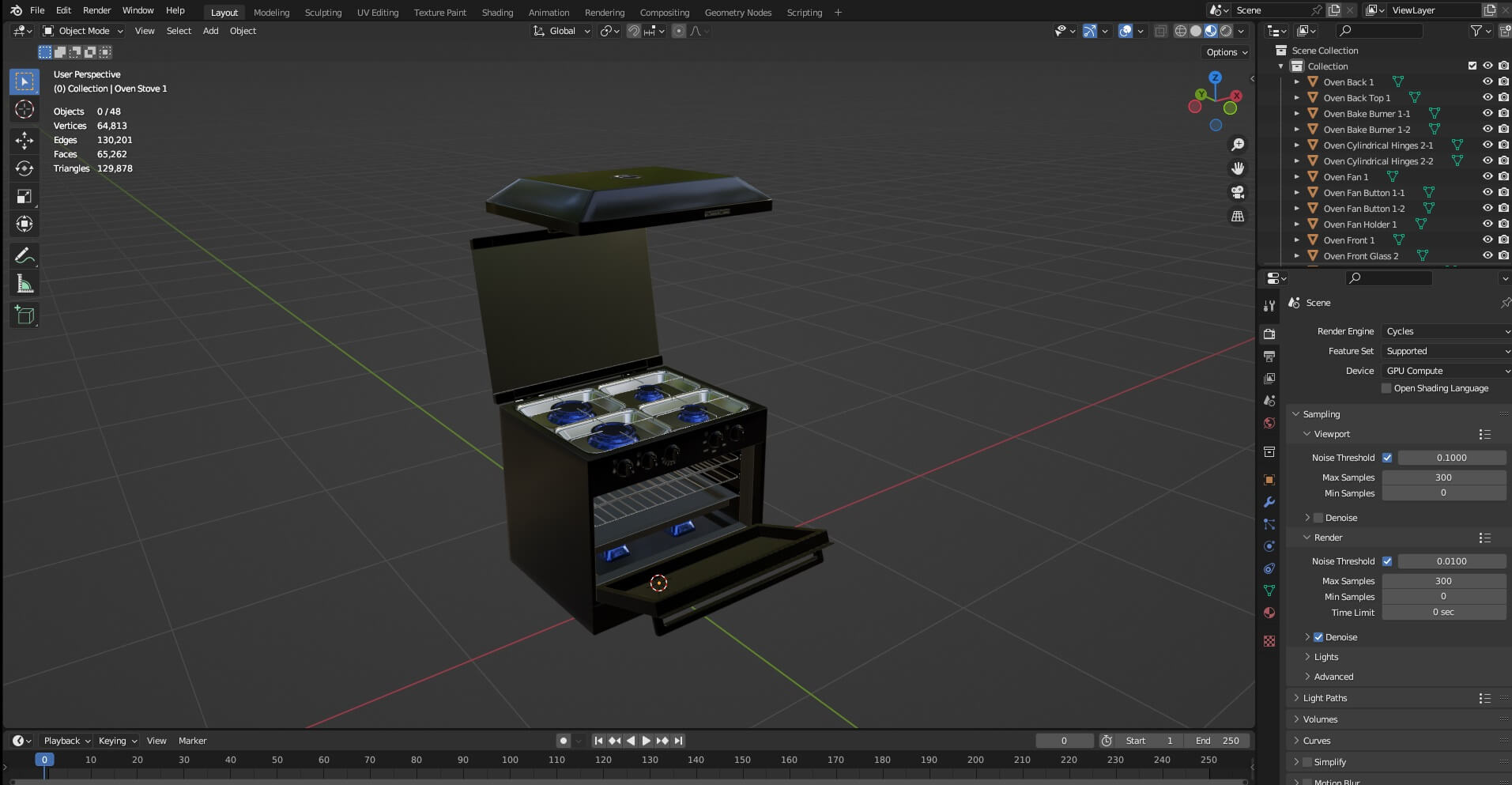
Task: Select the Scale tool
Action: click(x=25, y=196)
